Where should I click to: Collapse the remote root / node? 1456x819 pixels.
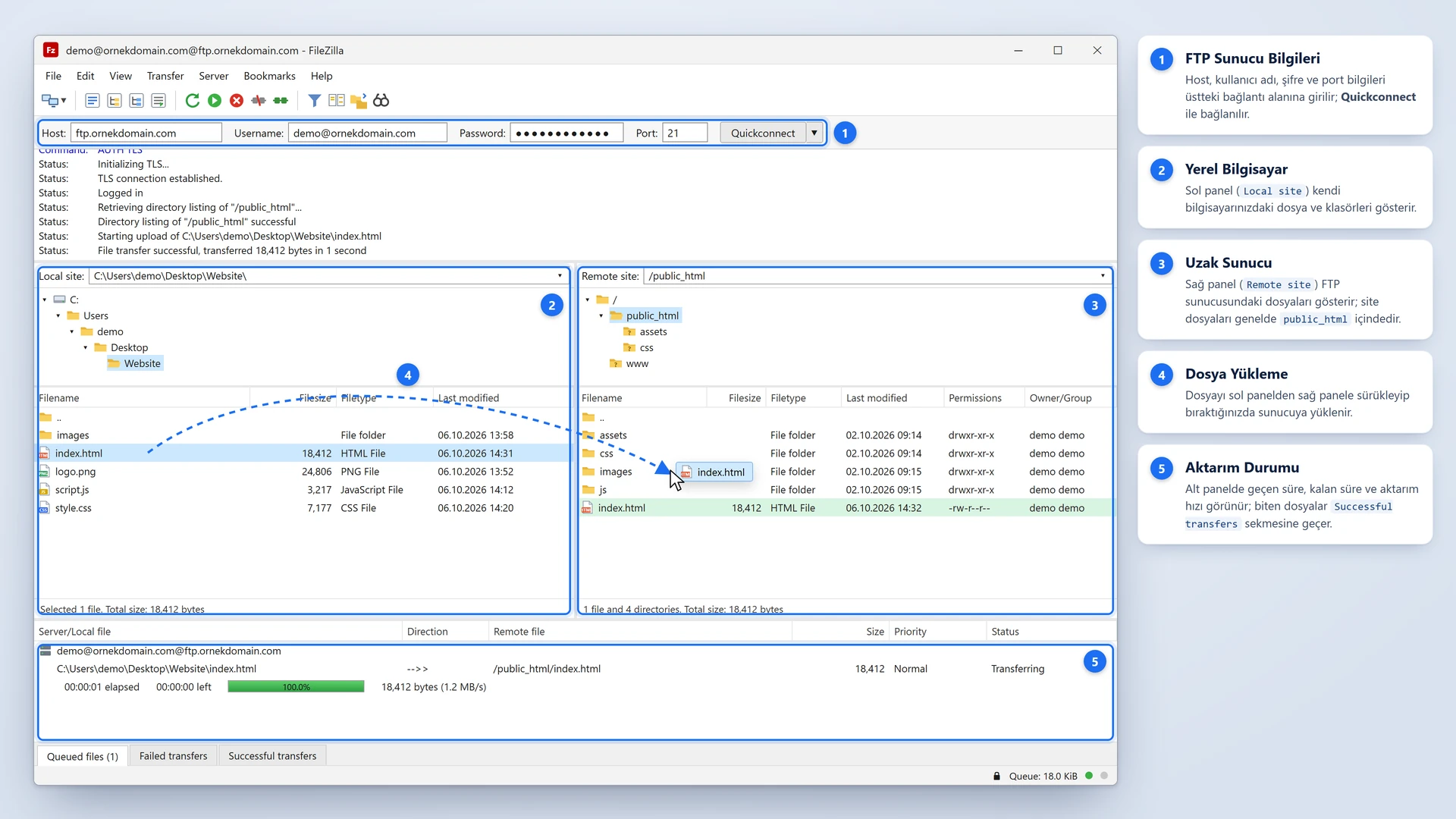[x=588, y=300]
